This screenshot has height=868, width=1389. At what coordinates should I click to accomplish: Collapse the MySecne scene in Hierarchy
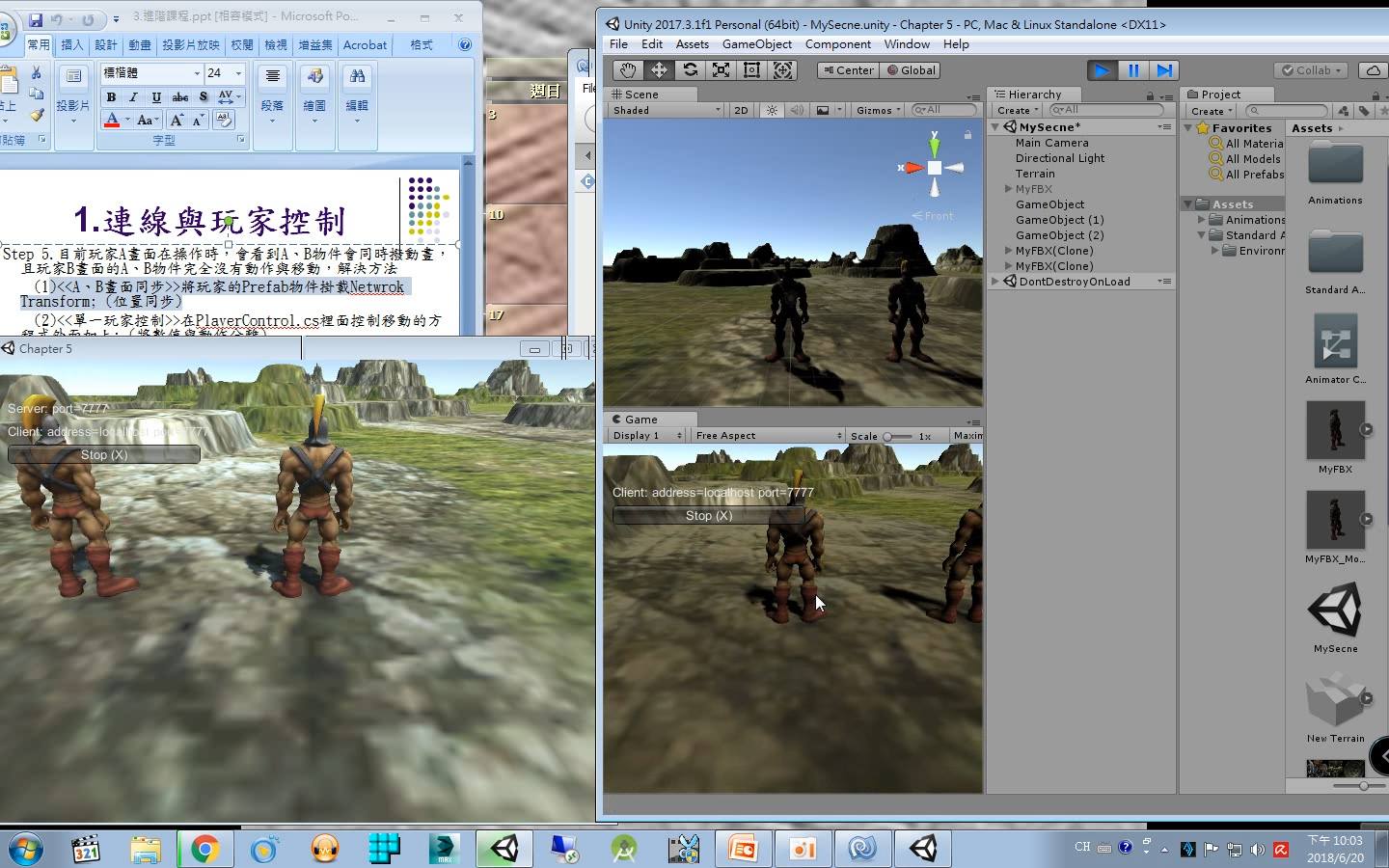point(997,127)
